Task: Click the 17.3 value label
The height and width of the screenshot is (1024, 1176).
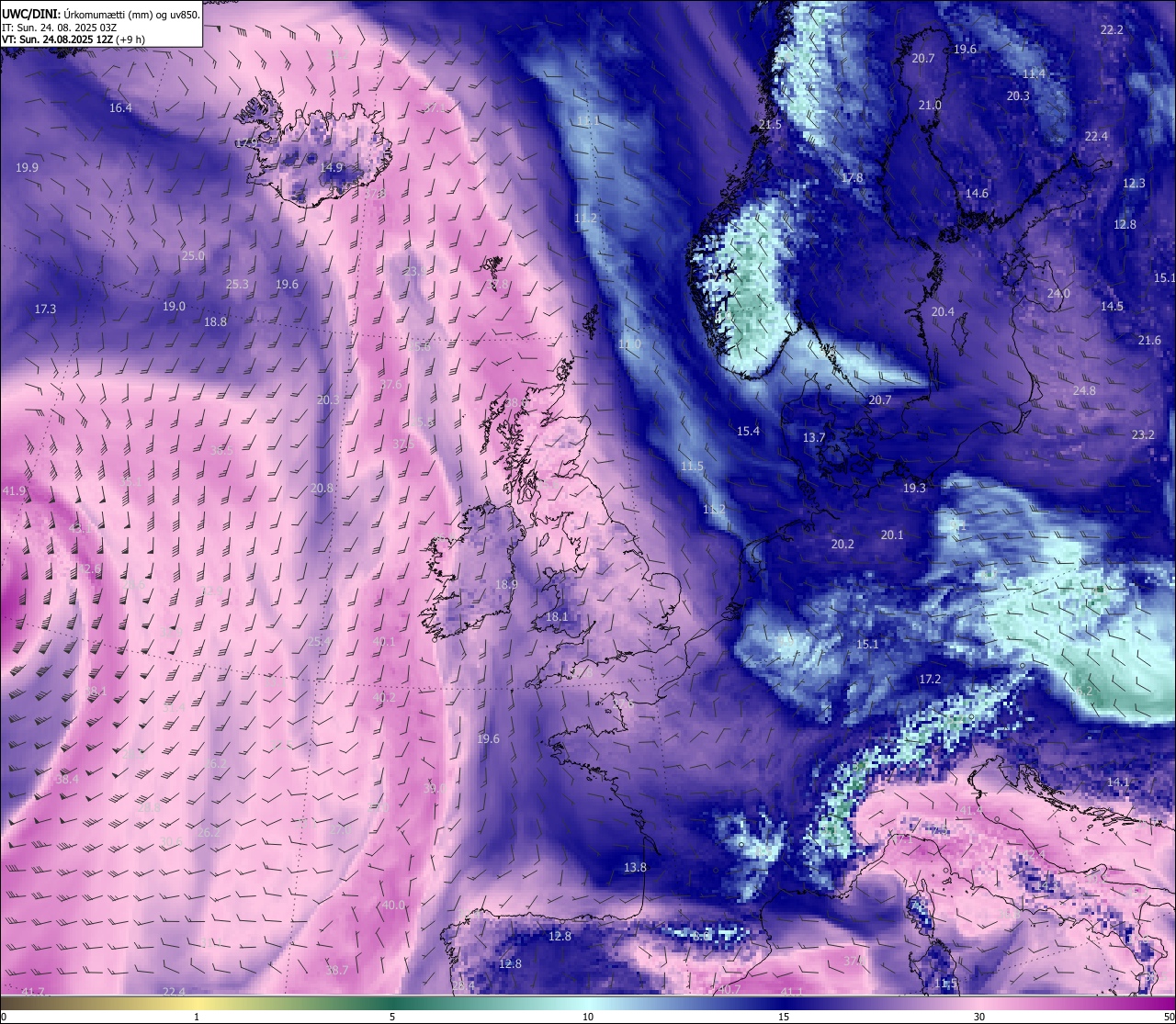Action: tap(45, 309)
